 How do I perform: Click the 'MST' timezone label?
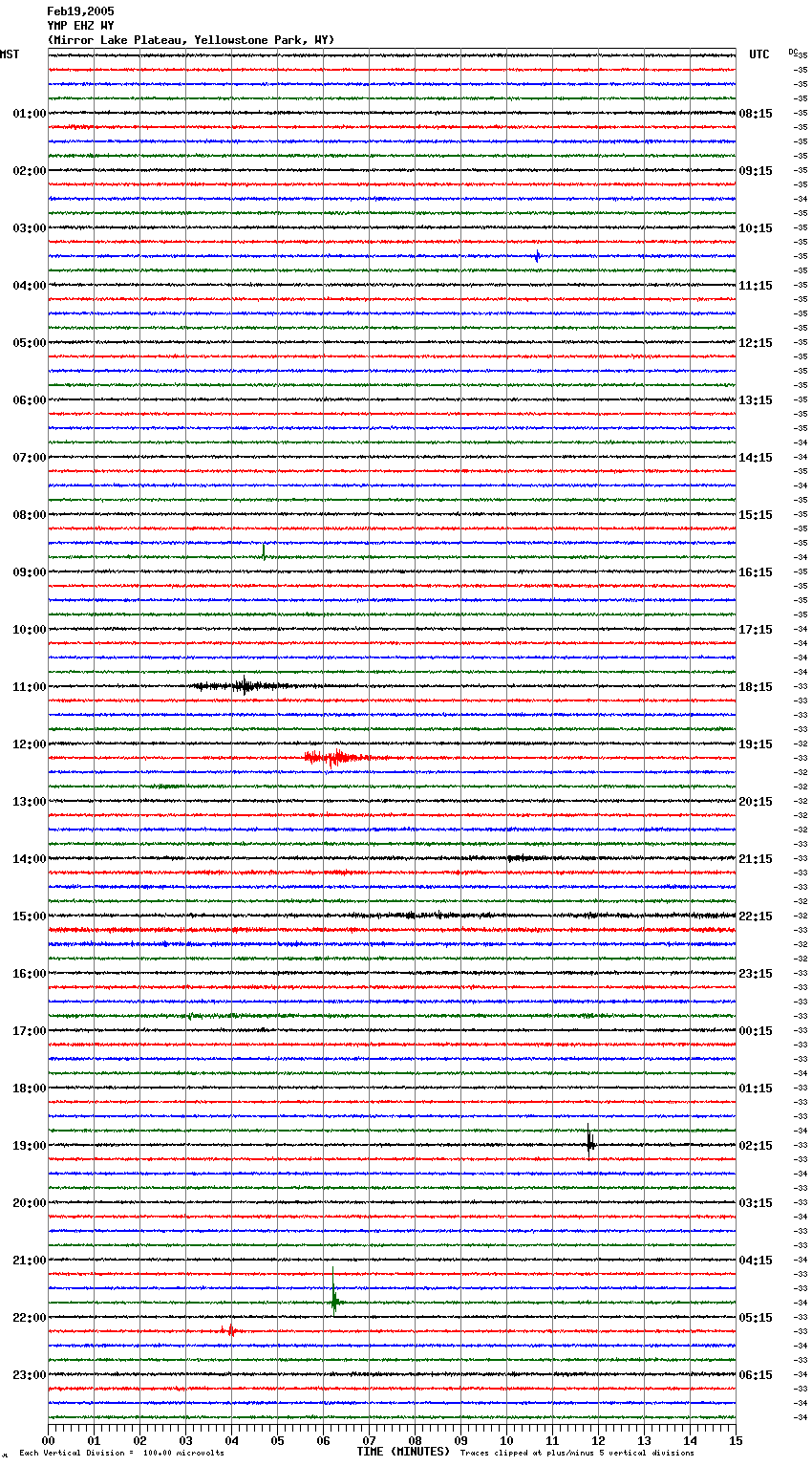point(10,54)
